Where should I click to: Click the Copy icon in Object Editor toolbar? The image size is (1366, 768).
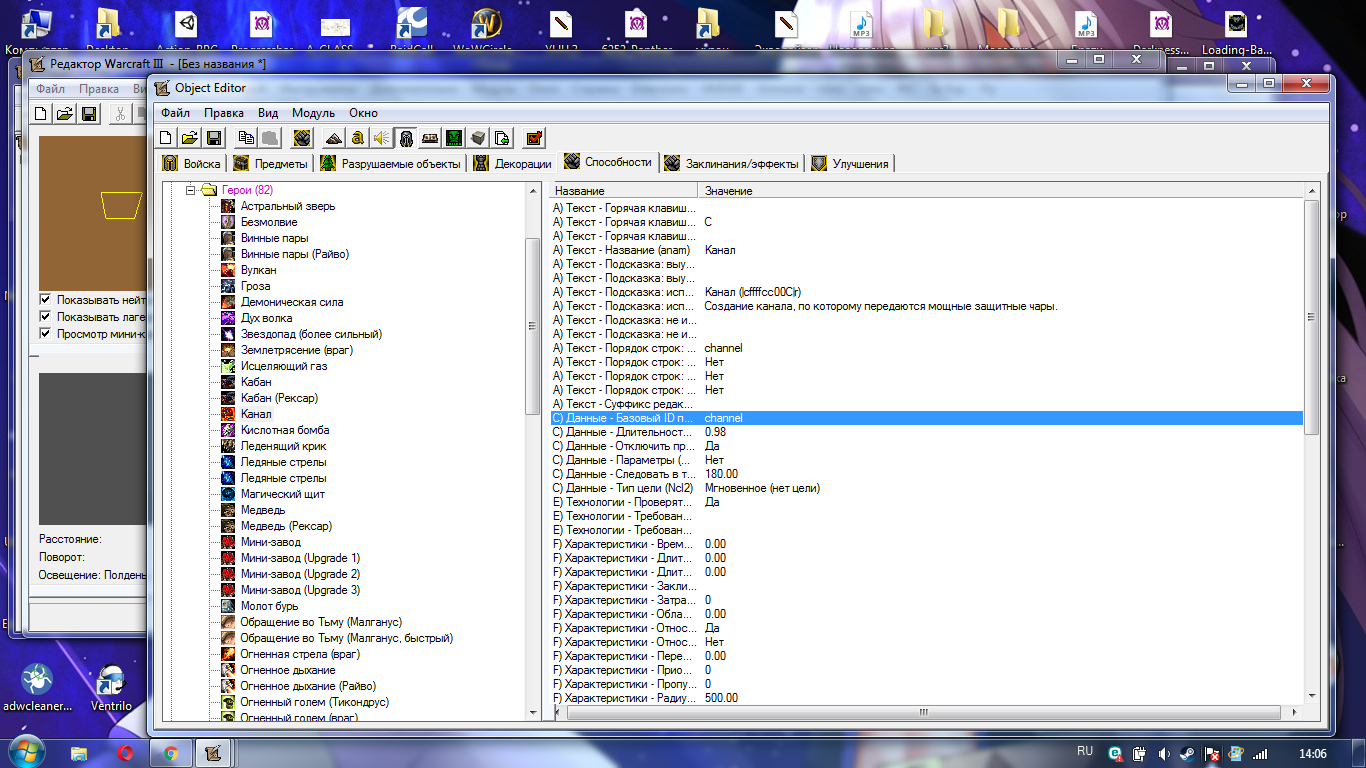[x=246, y=138]
